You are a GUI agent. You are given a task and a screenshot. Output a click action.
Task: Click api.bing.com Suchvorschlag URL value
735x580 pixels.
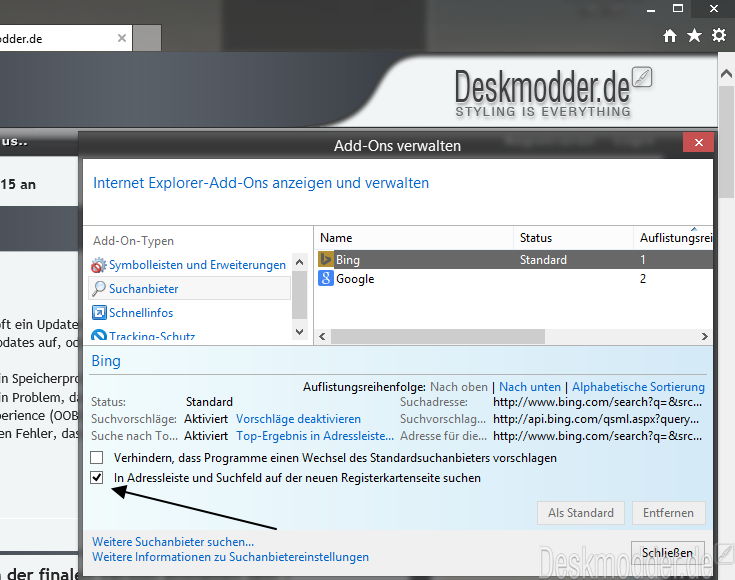coord(596,419)
